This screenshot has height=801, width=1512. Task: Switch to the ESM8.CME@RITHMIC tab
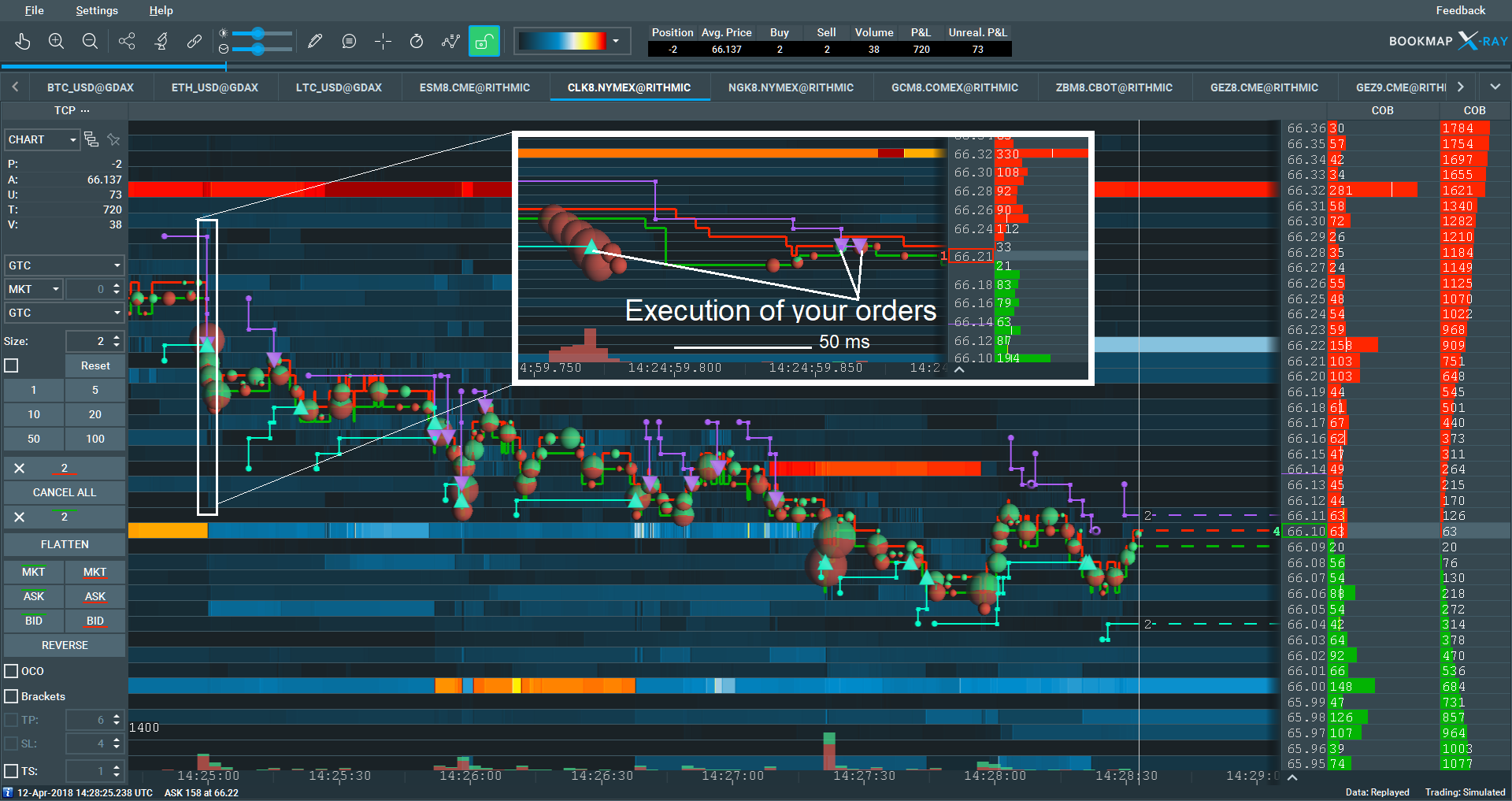coord(474,87)
